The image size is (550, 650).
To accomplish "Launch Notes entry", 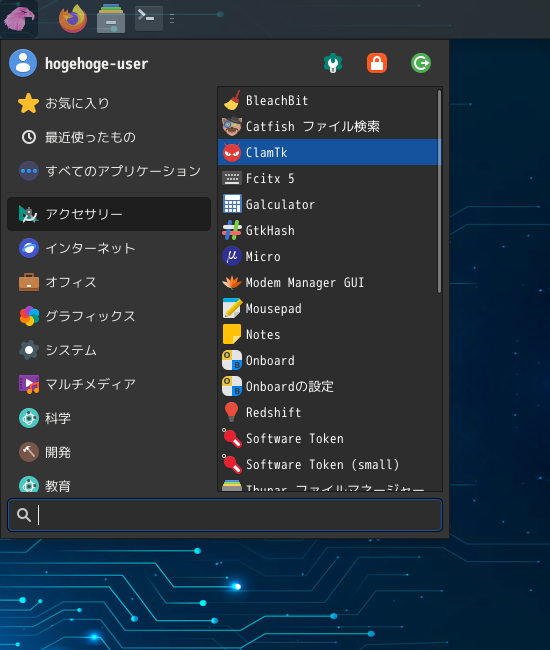I will coord(327,334).
